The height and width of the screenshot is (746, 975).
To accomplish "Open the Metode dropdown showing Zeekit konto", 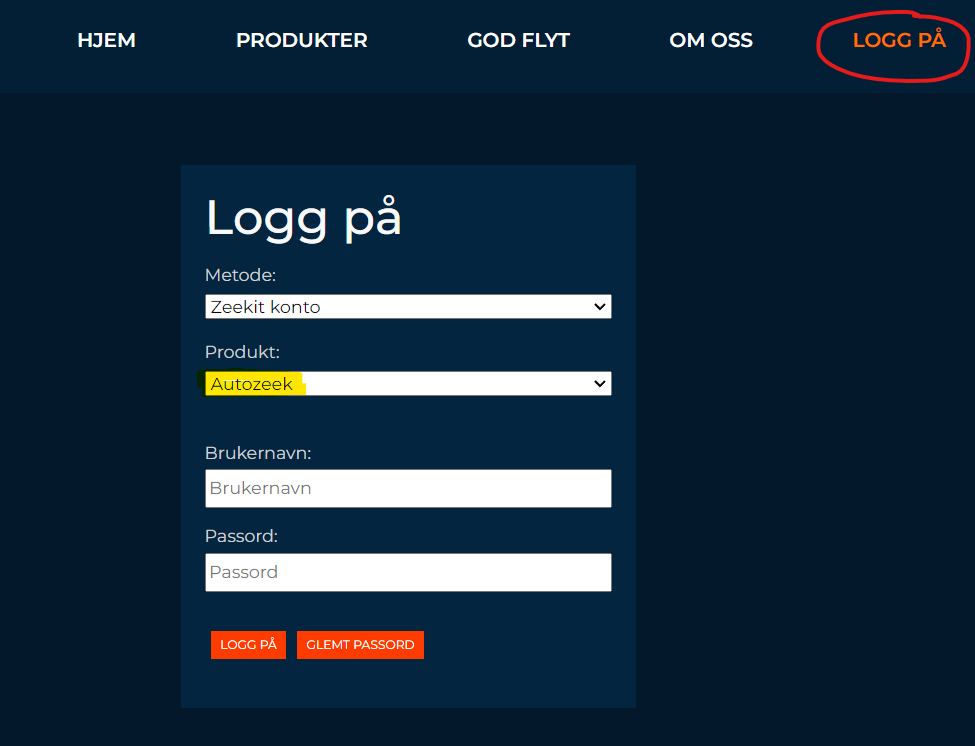I will coord(408,306).
